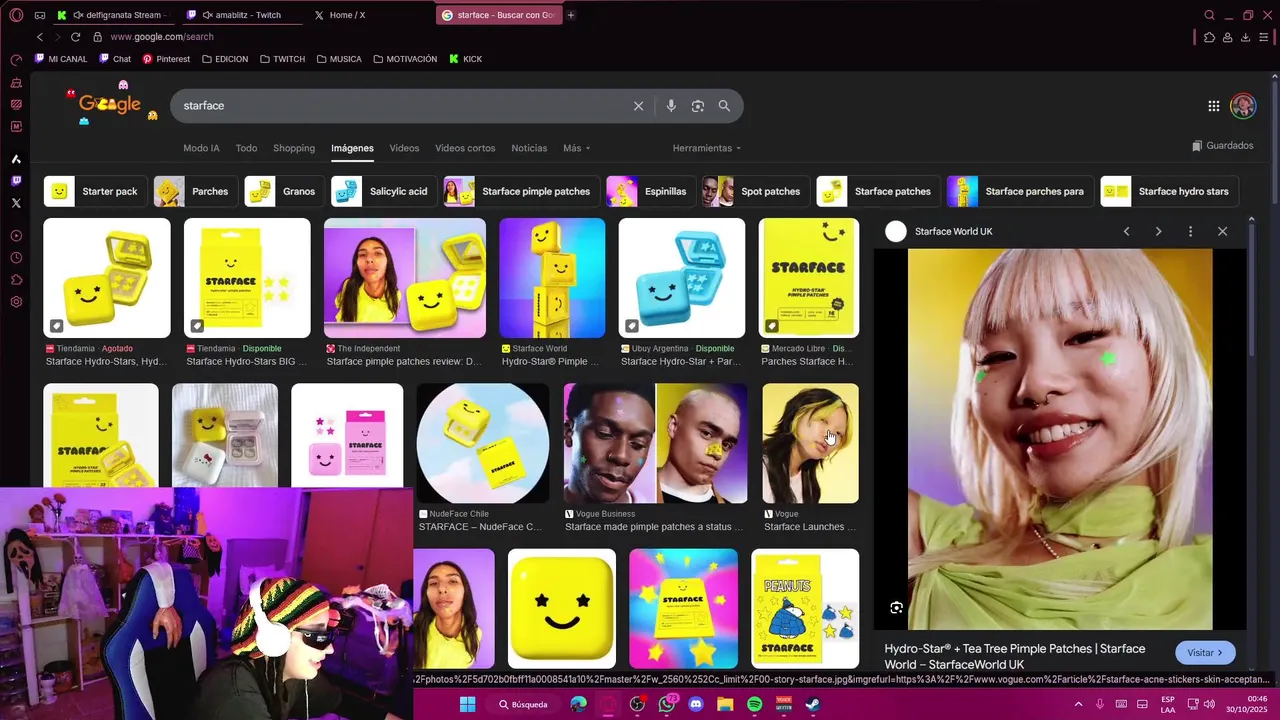Open the browser downloads icon
The height and width of the screenshot is (720, 1280).
(1245, 37)
